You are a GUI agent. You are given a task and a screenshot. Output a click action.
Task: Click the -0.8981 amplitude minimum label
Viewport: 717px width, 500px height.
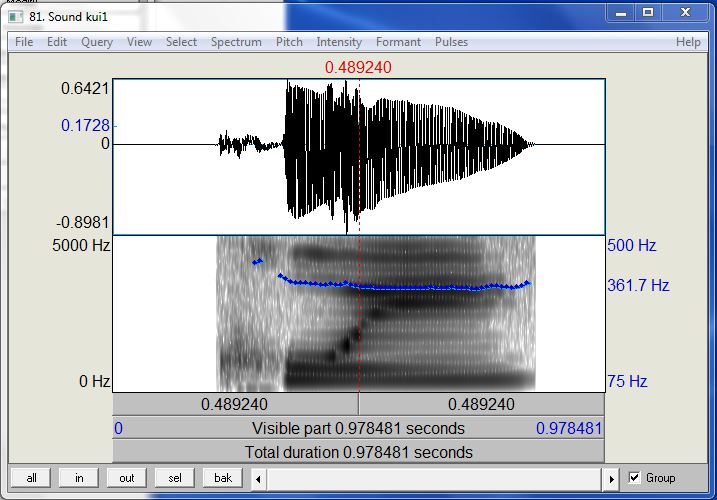83,223
